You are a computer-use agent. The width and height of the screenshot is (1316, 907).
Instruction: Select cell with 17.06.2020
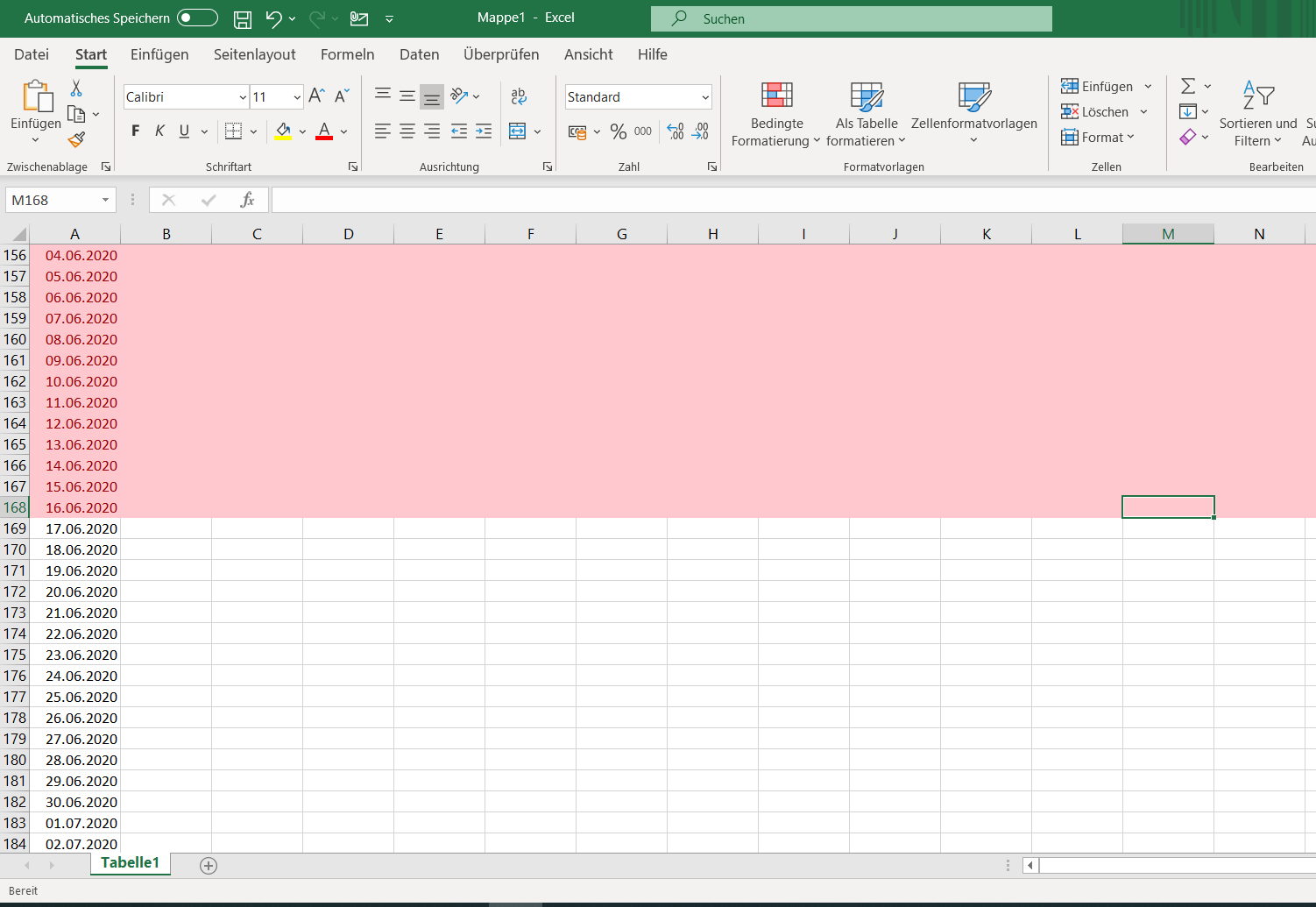click(x=75, y=528)
